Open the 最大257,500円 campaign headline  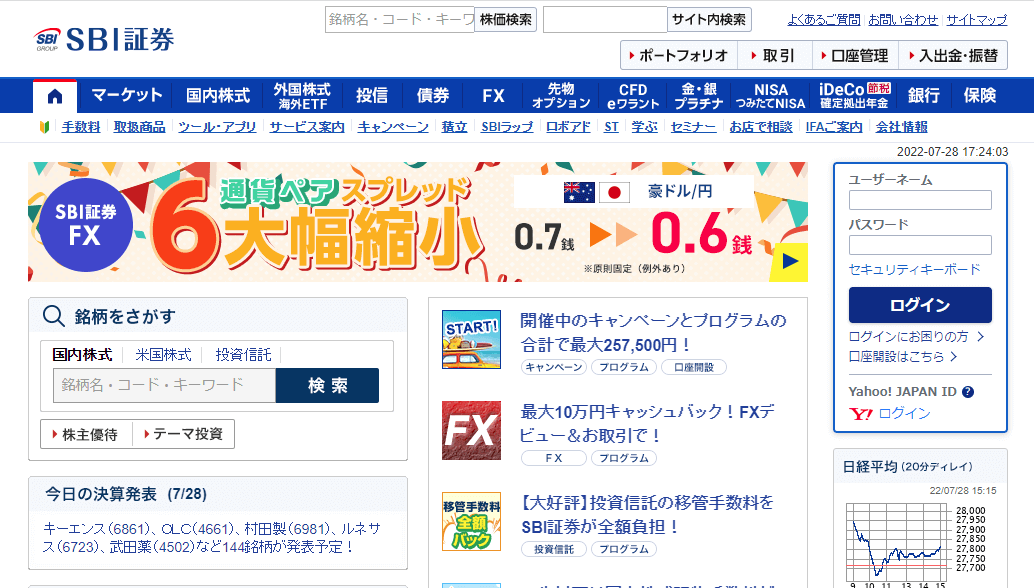coord(653,332)
